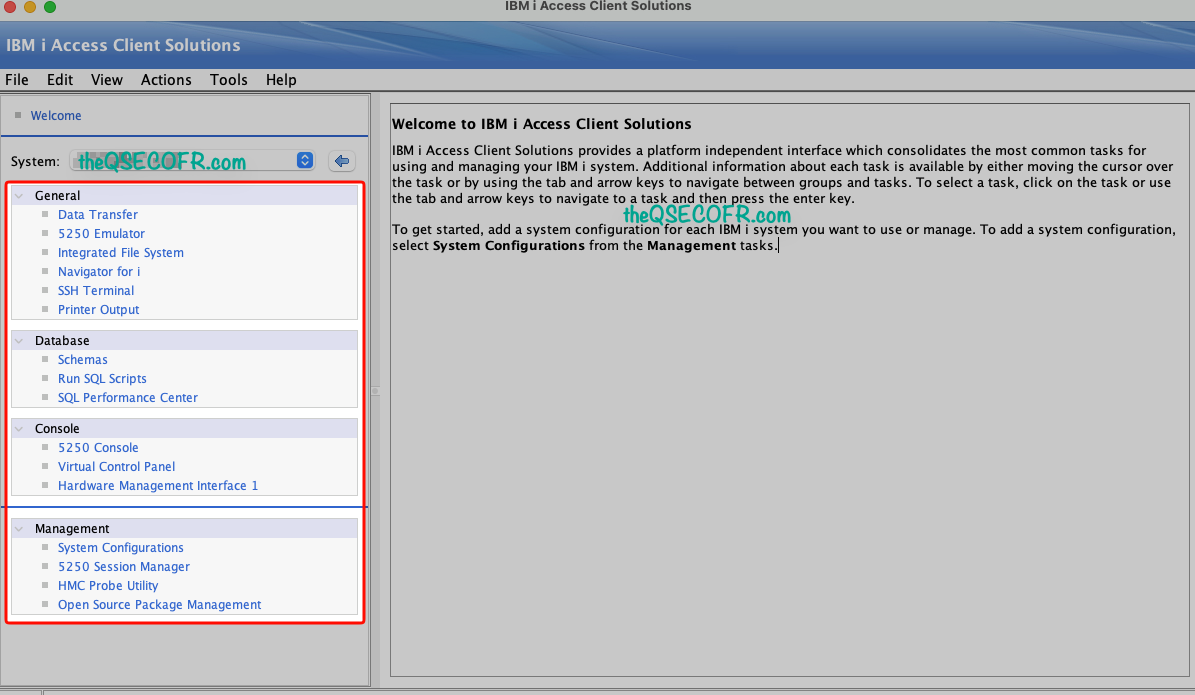Open the View menu
This screenshot has height=695, width=1195.
[107, 80]
